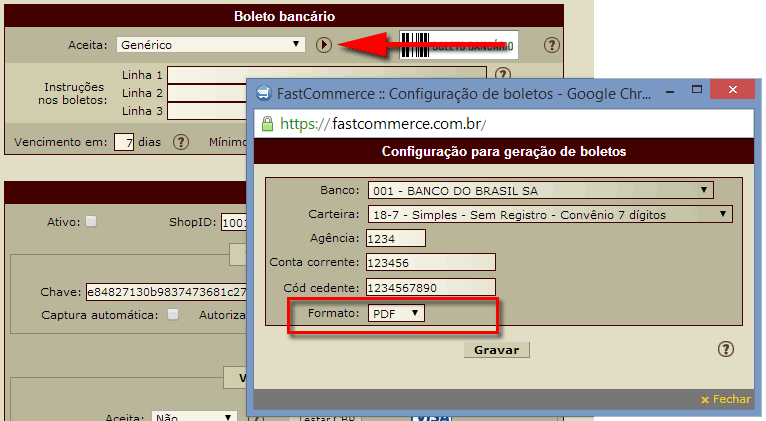The image size is (766, 421).
Task: Click FastCommerce cart icon in popup title bar
Action: [x=264, y=92]
